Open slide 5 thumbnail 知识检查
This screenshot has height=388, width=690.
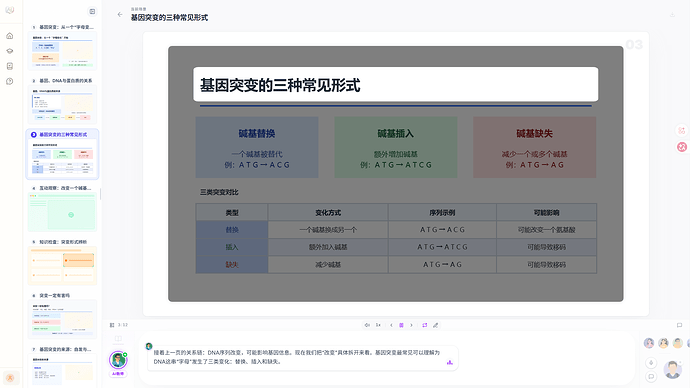[62, 266]
